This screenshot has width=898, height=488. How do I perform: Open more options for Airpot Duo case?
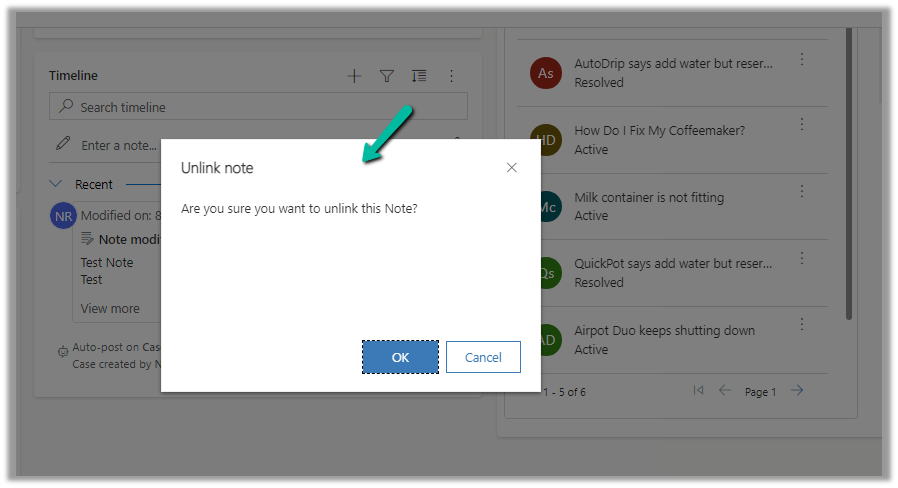point(802,324)
